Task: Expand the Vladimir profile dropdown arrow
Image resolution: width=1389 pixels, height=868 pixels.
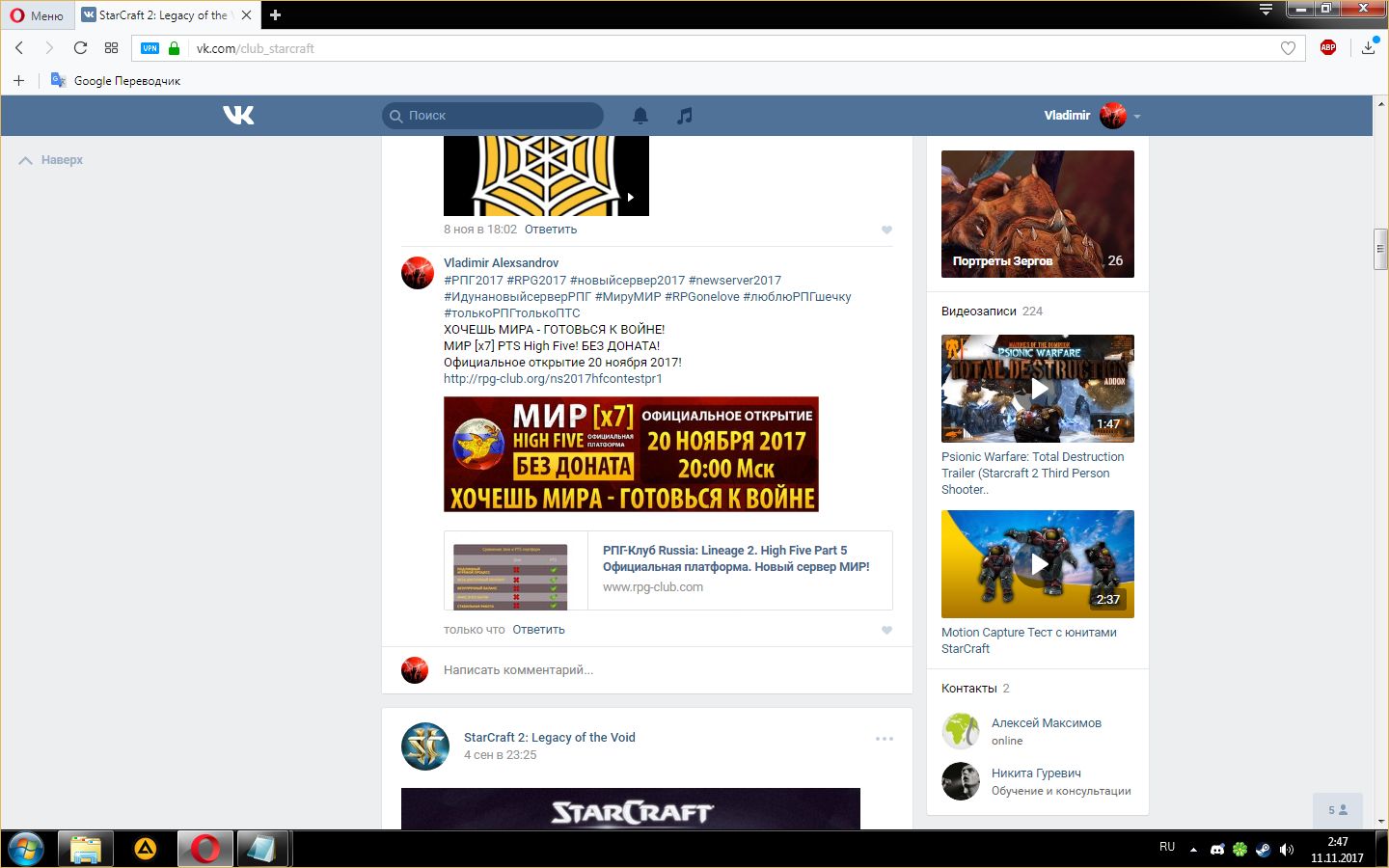Action: [1137, 116]
